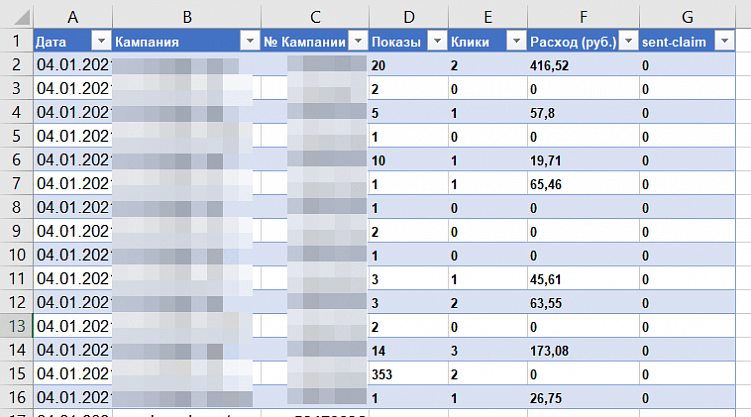Image resolution: width=751 pixels, height=417 pixels.
Task: Select the Показы cell showing 10
Action: pyautogui.click(x=409, y=160)
